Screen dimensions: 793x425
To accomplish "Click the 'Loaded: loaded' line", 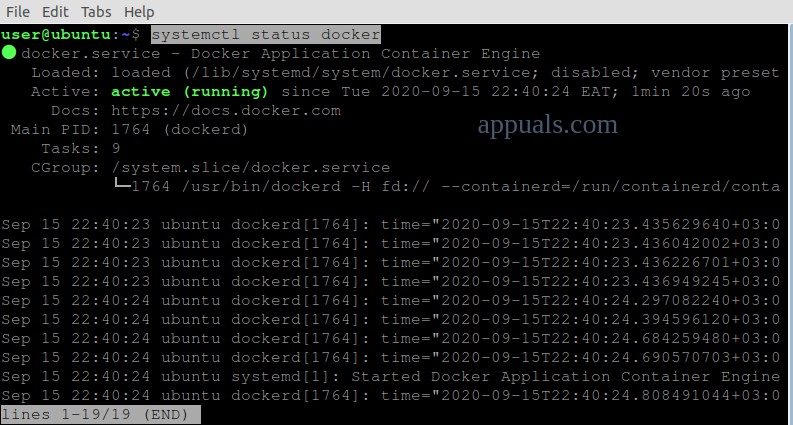I will pos(405,73).
